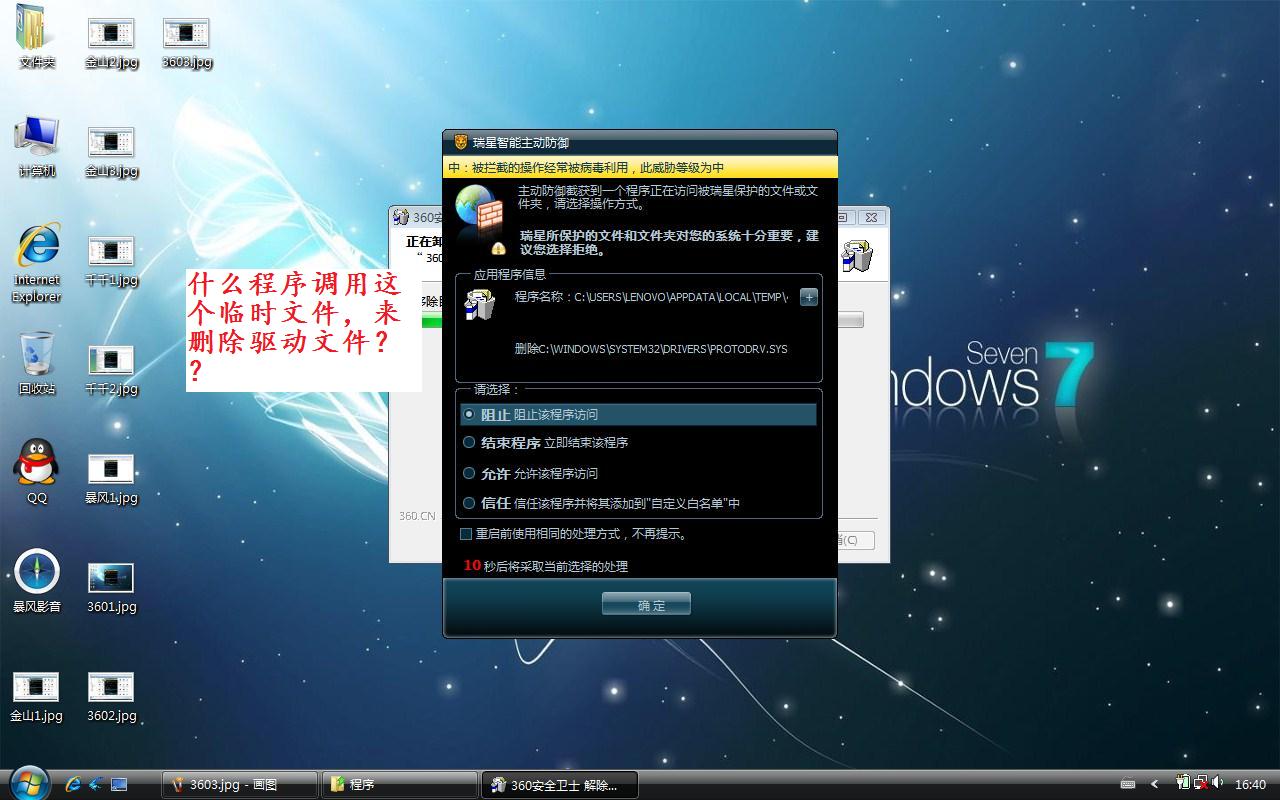Screen dimensions: 1280x800
Task: Click the 程序名称 path text
Action: [x=651, y=297]
